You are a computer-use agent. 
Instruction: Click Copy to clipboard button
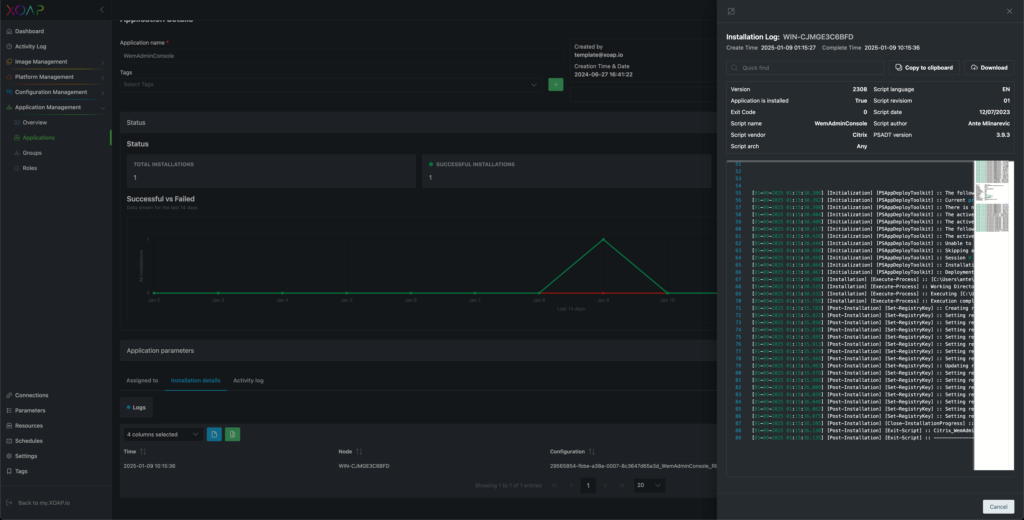(x=924, y=68)
